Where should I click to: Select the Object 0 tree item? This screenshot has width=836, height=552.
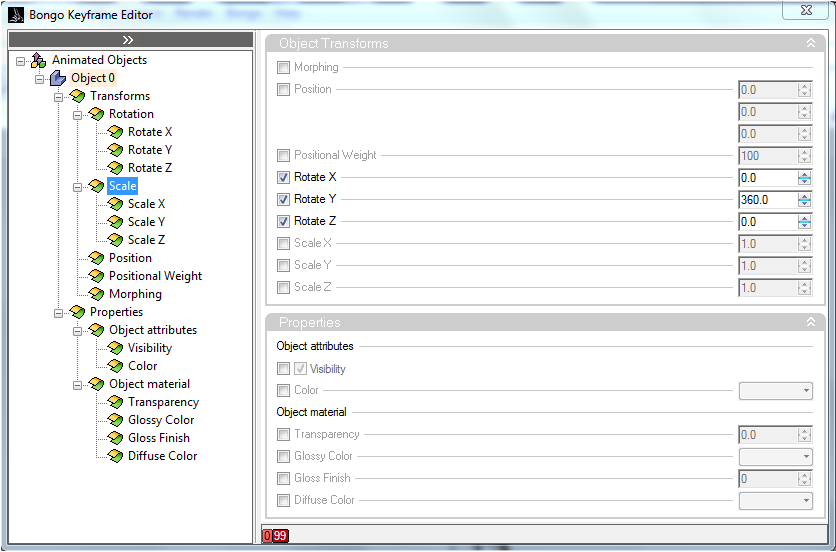(93, 78)
